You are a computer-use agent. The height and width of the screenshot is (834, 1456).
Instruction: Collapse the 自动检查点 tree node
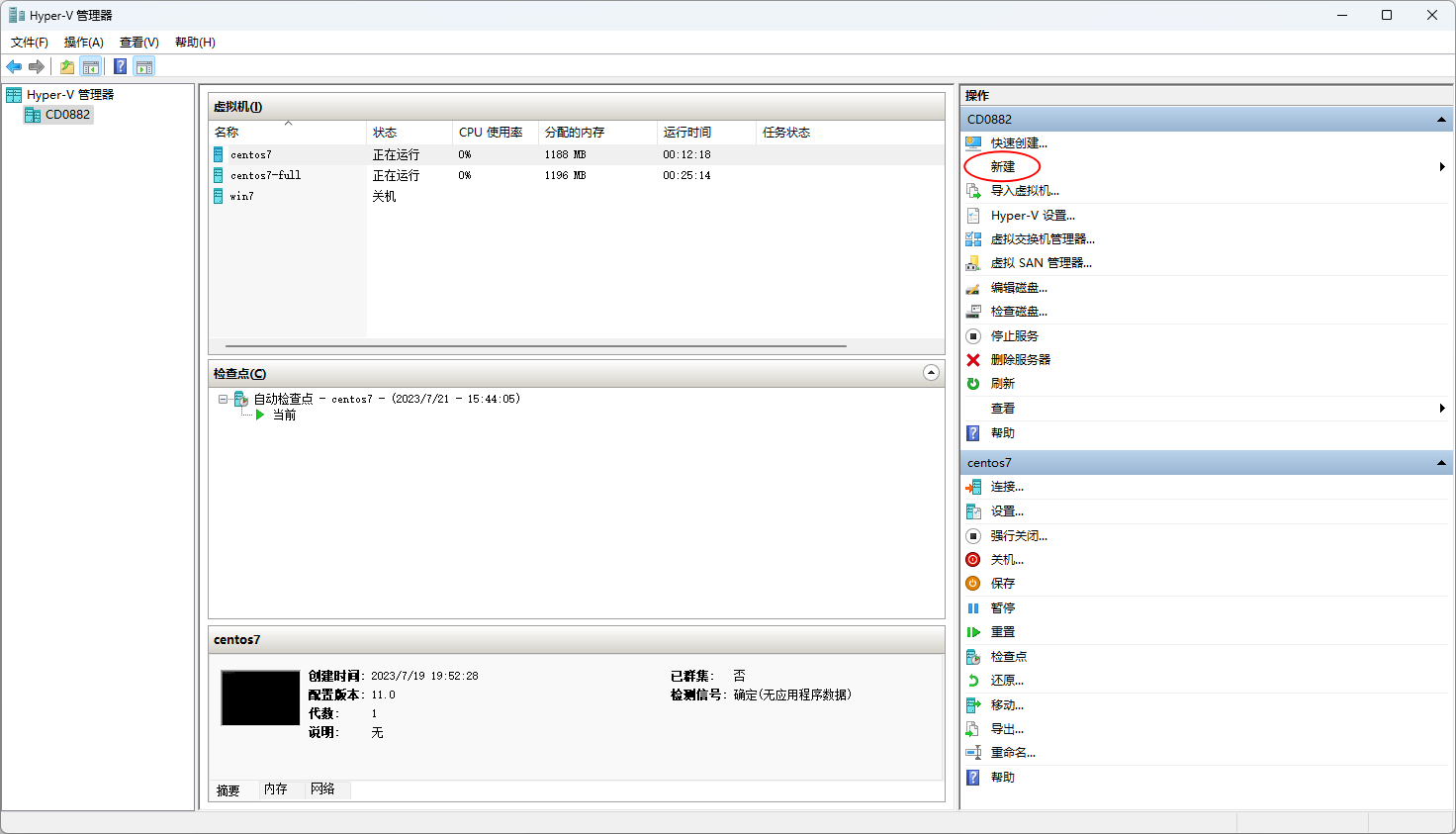pos(224,399)
